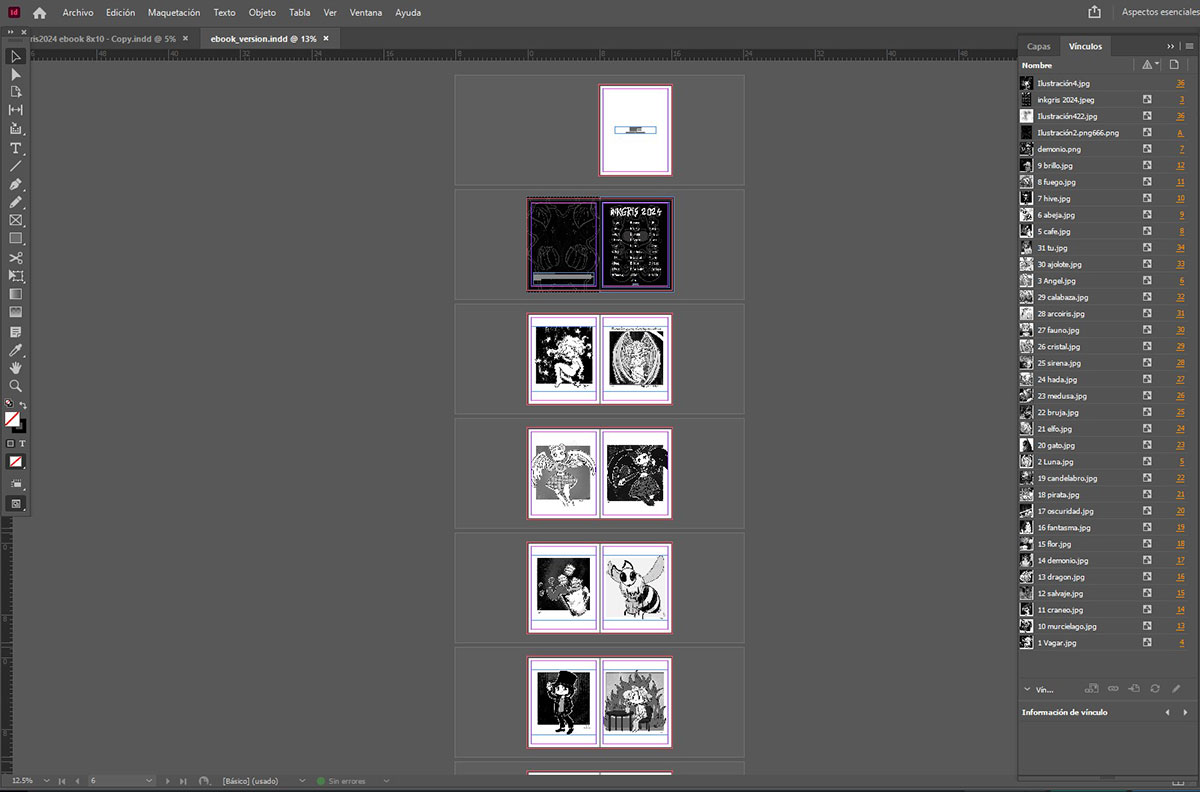Toggle formatting affects text
Screen dimensions: 1200x792
pos(22,443)
